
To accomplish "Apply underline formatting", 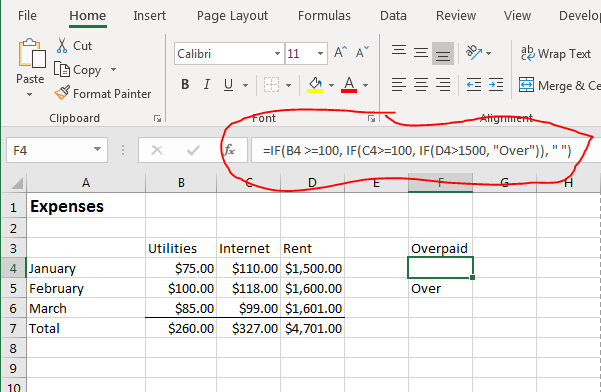I will coord(228,84).
